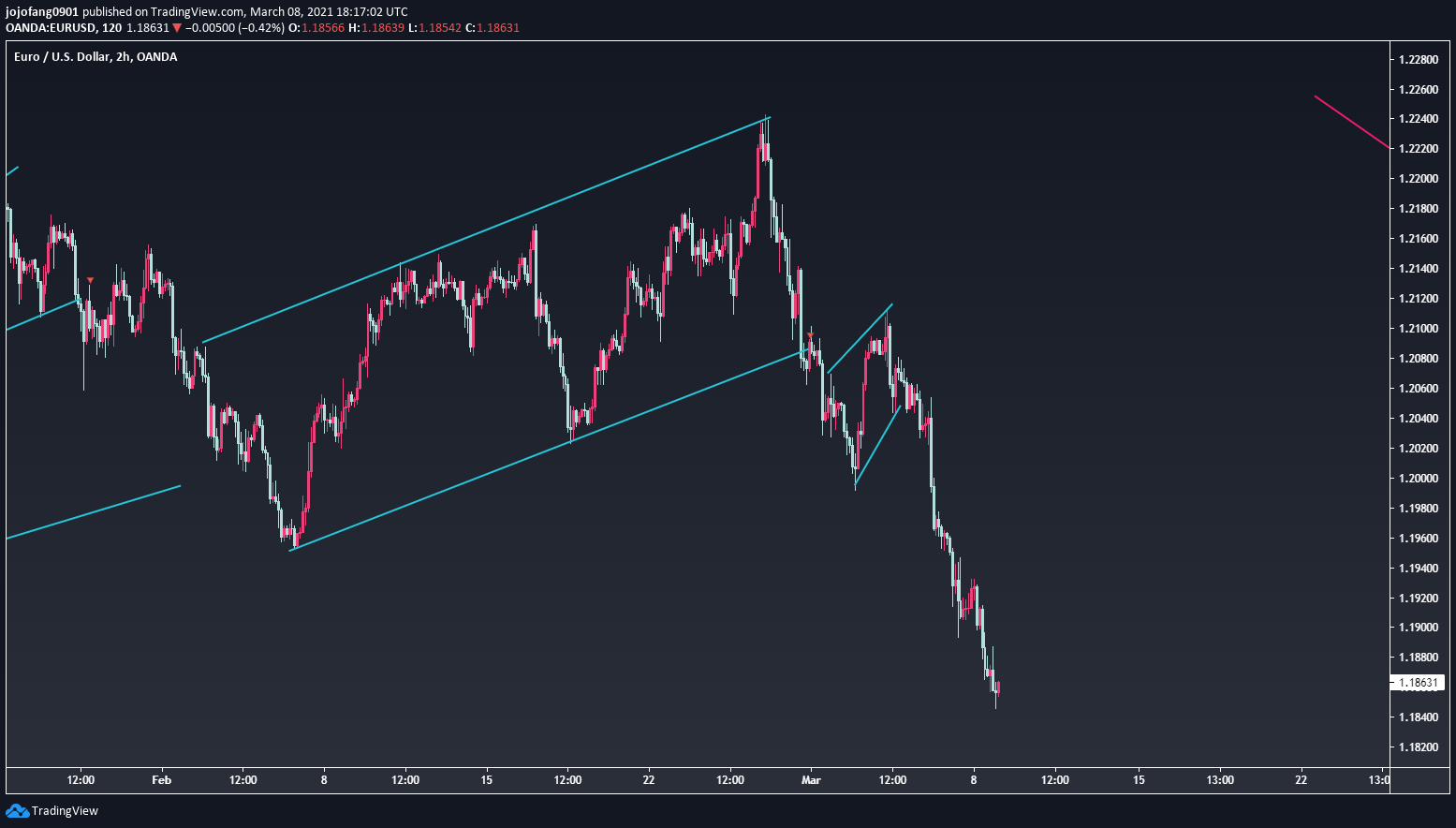Click the 1.22000 price axis label

click(1418, 179)
